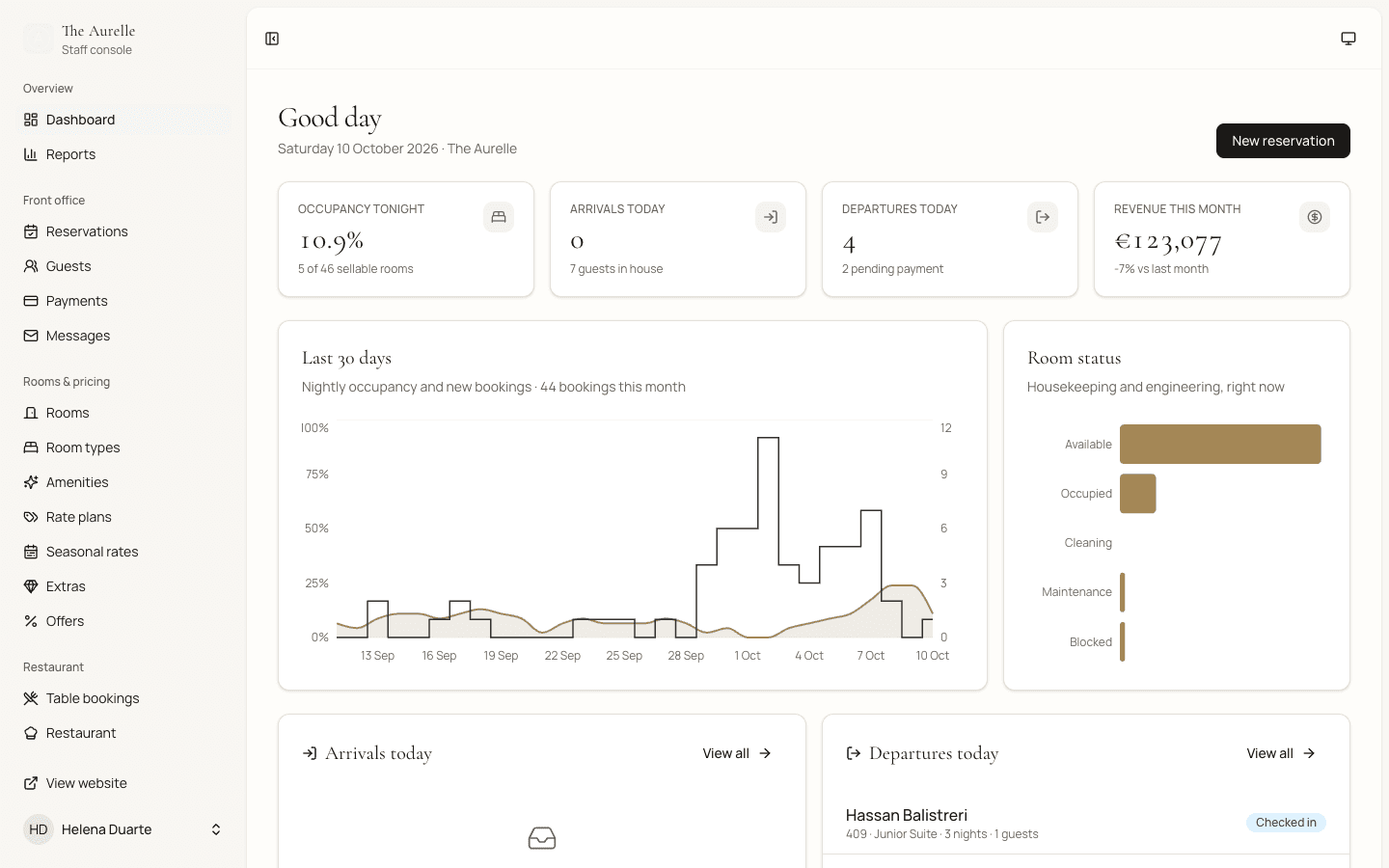The width and height of the screenshot is (1389, 868).
Task: Click the View website external link icon
Action: 31,783
